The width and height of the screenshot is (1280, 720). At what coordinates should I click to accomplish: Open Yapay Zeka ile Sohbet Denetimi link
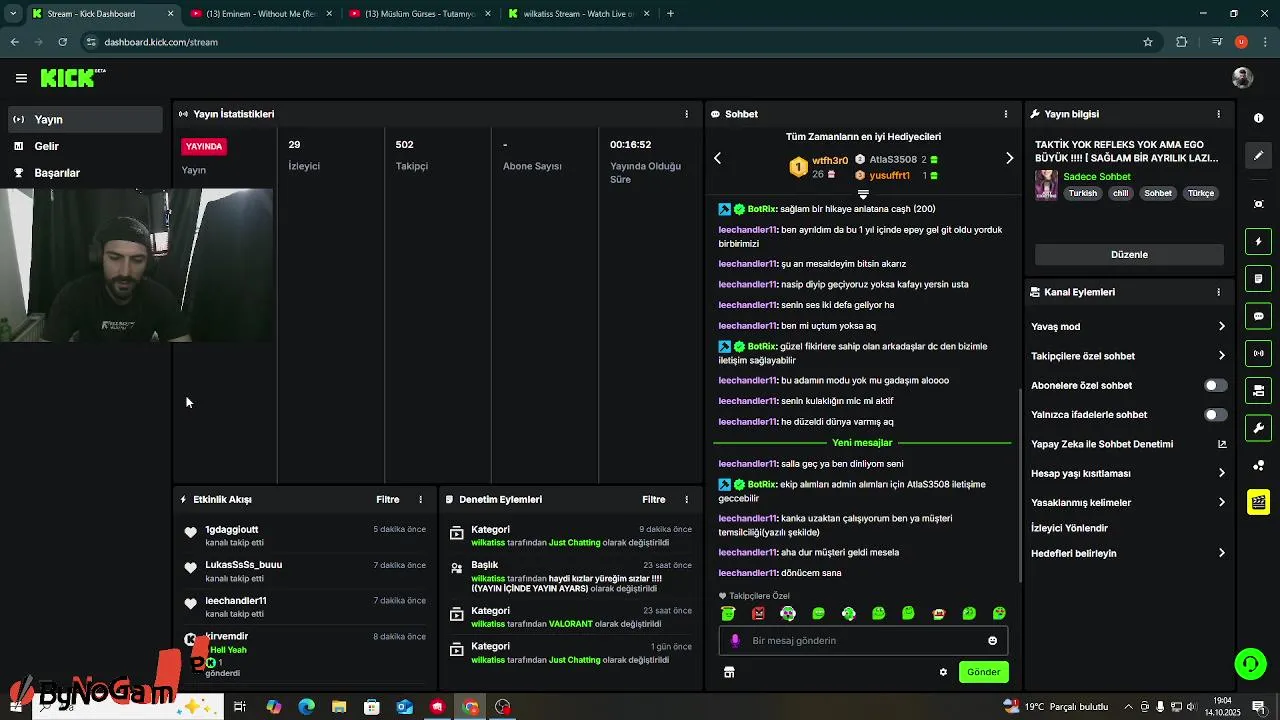[1128, 444]
